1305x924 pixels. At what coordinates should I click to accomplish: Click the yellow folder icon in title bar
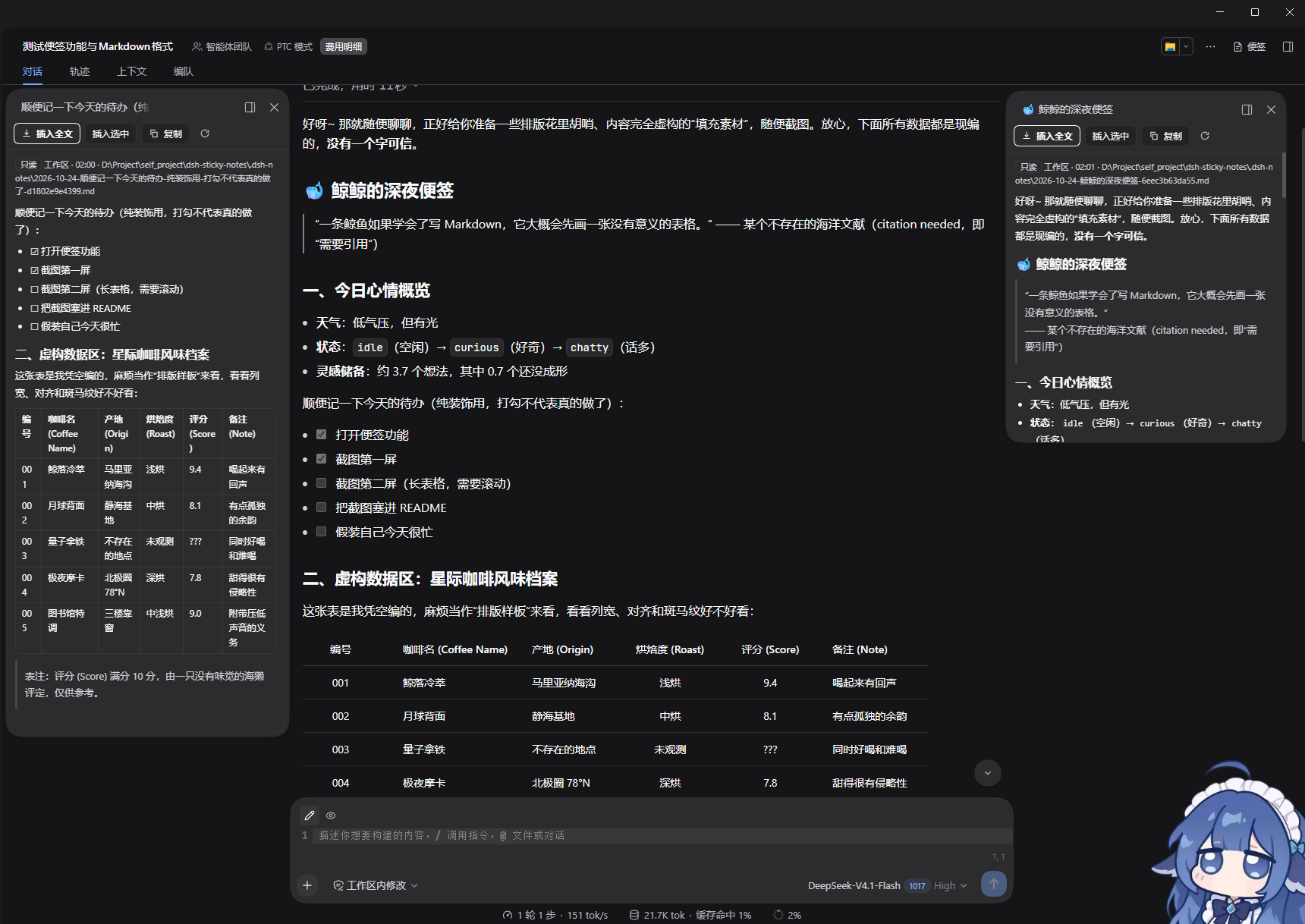[x=1170, y=47]
